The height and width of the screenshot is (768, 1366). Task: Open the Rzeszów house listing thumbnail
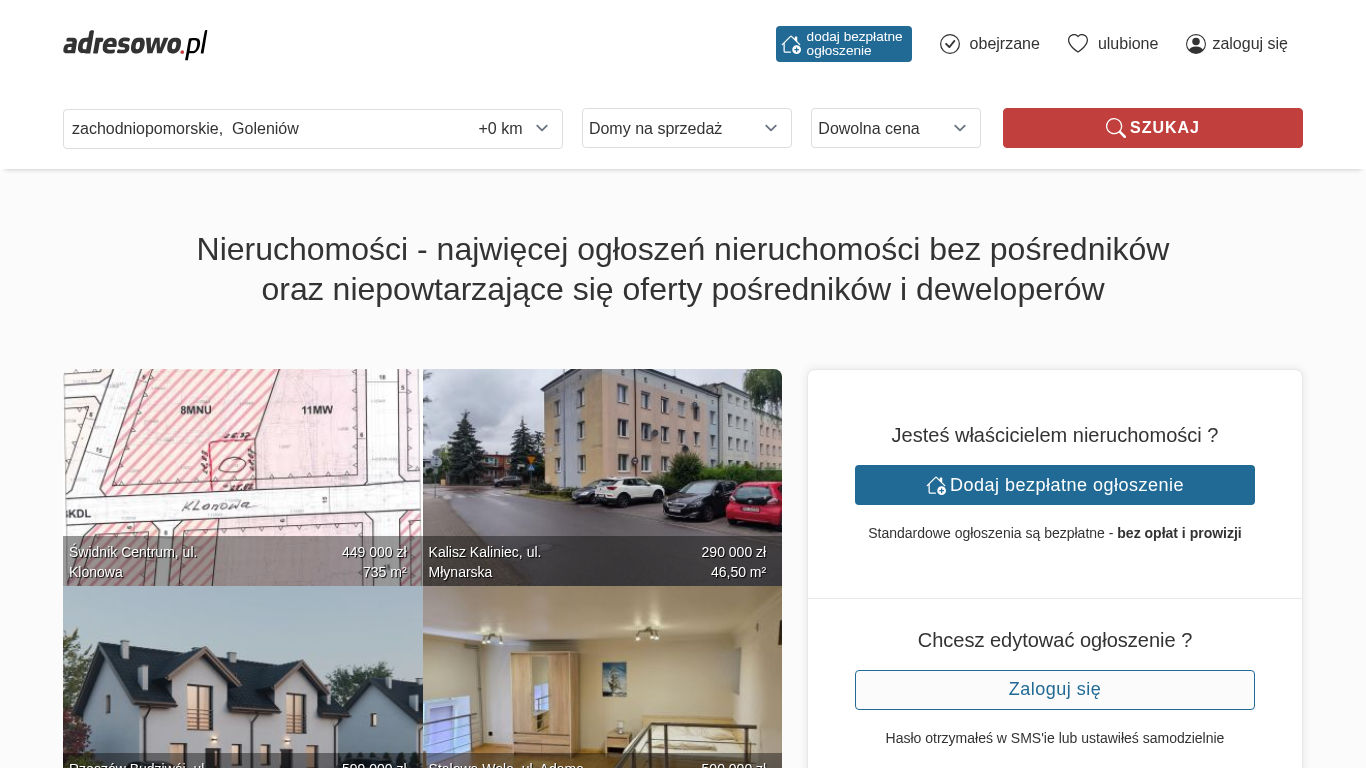pos(242,677)
